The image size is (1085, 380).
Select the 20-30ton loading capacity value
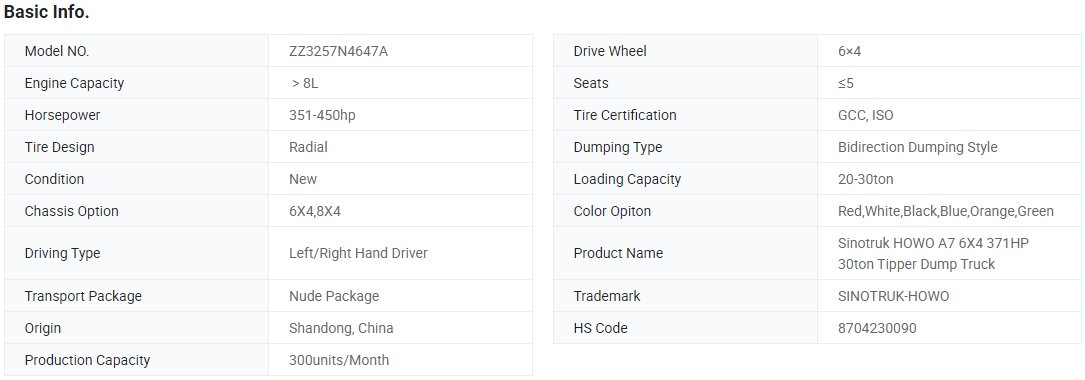click(866, 179)
